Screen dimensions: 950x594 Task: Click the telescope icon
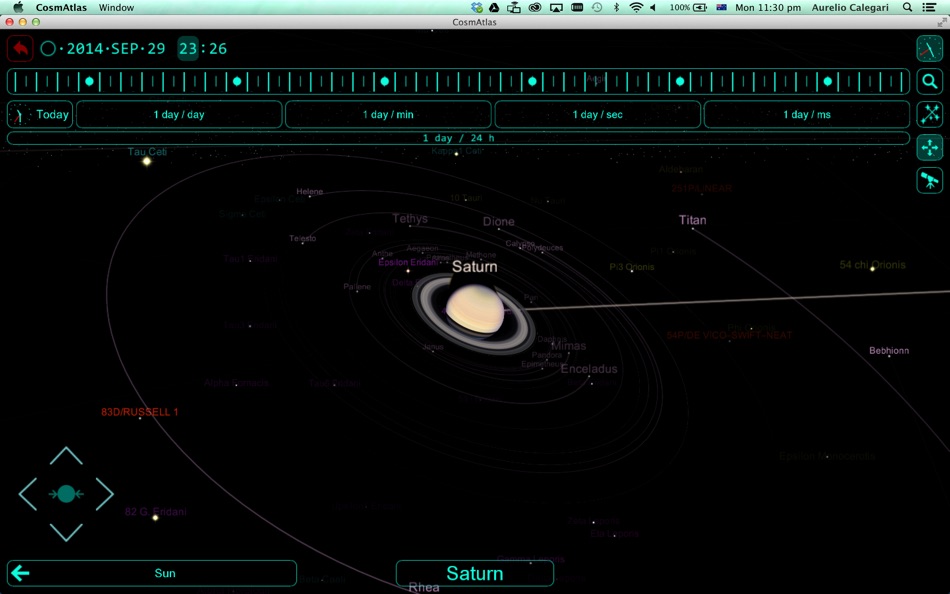[x=929, y=180]
